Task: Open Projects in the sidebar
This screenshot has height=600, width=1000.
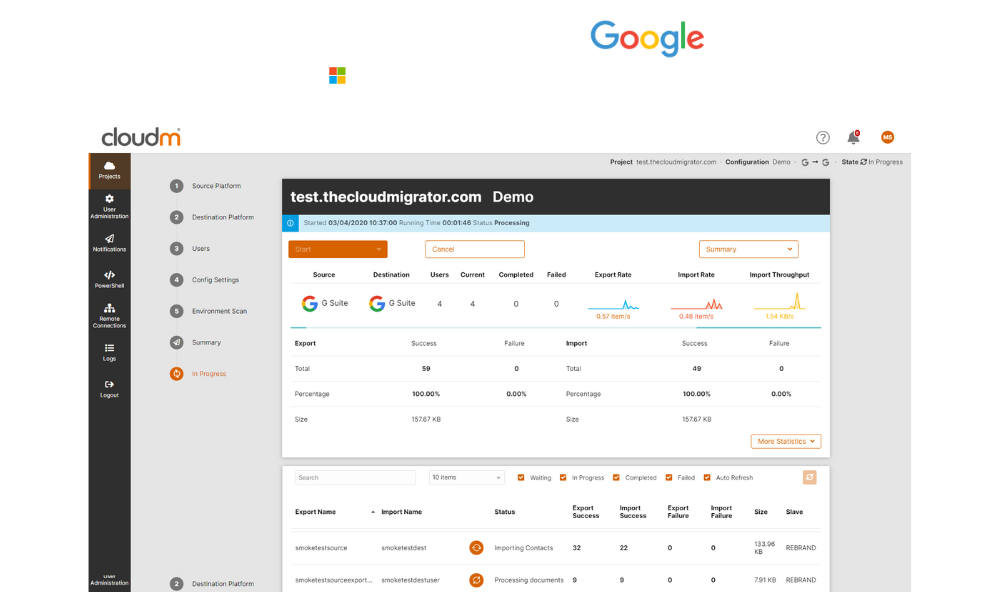Action: [109, 169]
